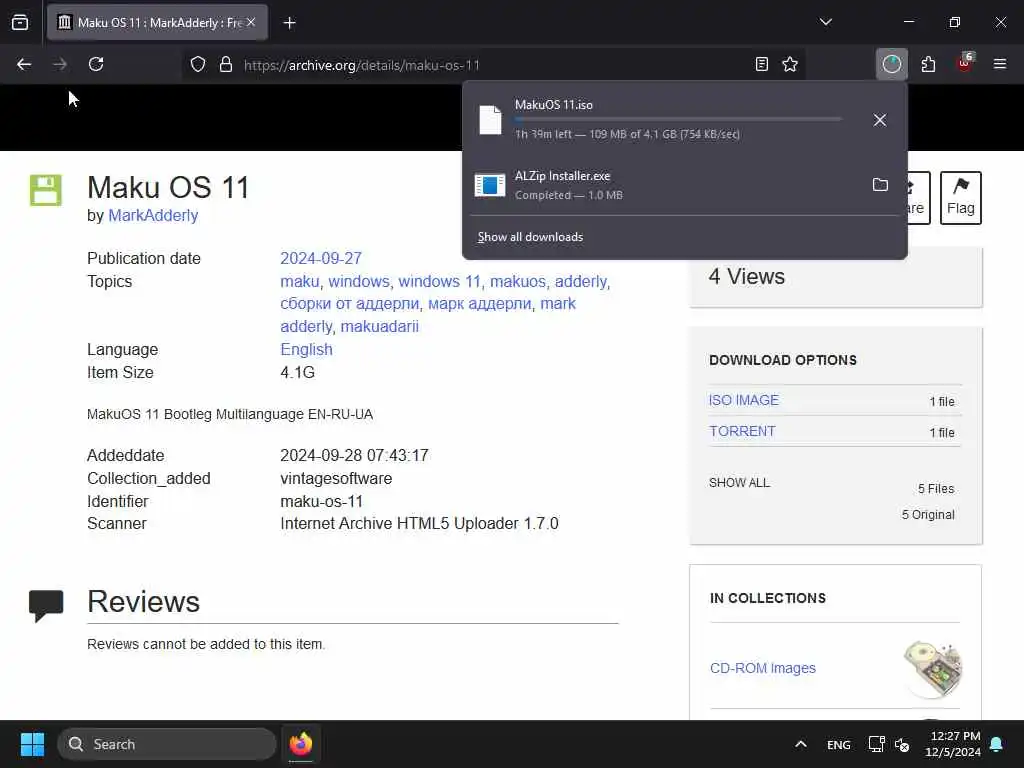The height and width of the screenshot is (768, 1024).
Task: Show ALZip Installer.exe in folder
Action: click(880, 185)
